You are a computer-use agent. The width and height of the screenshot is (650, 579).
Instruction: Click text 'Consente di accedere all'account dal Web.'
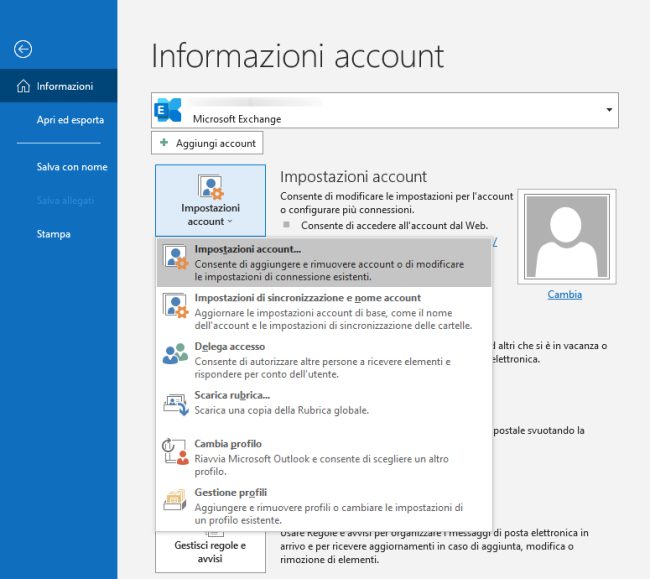pyautogui.click(x=394, y=225)
